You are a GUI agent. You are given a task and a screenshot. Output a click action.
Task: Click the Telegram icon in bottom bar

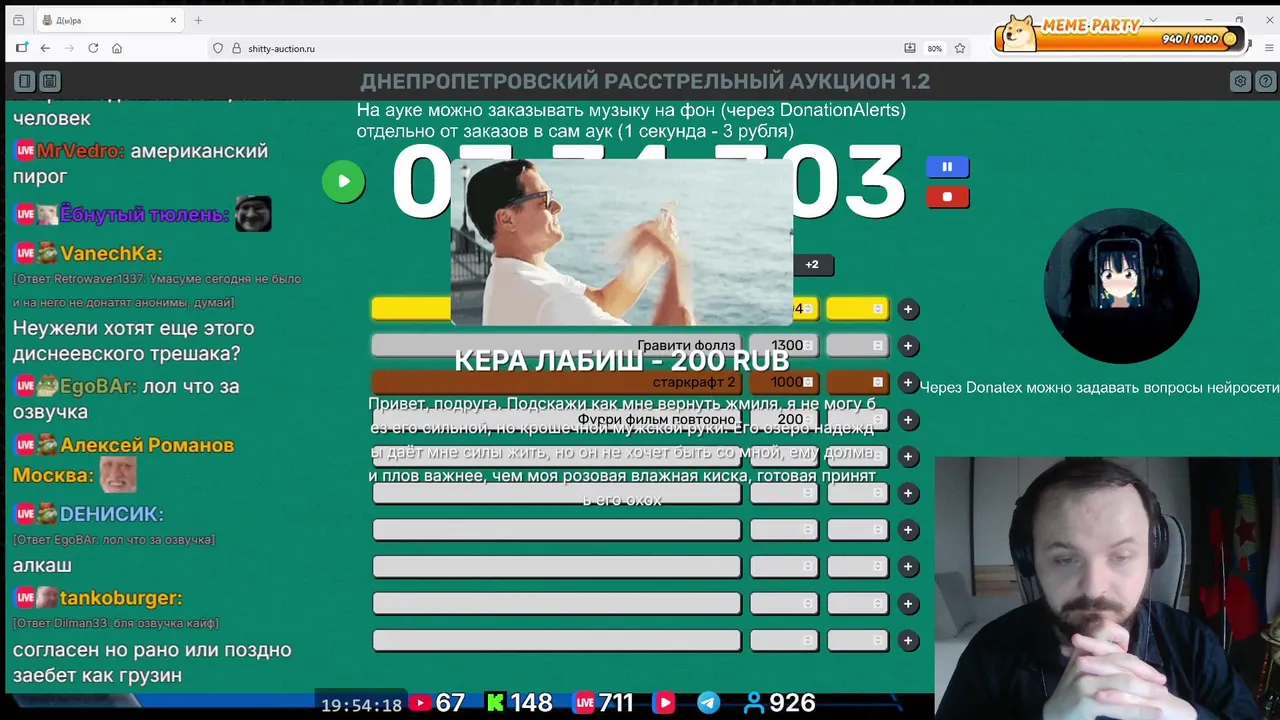(x=708, y=704)
